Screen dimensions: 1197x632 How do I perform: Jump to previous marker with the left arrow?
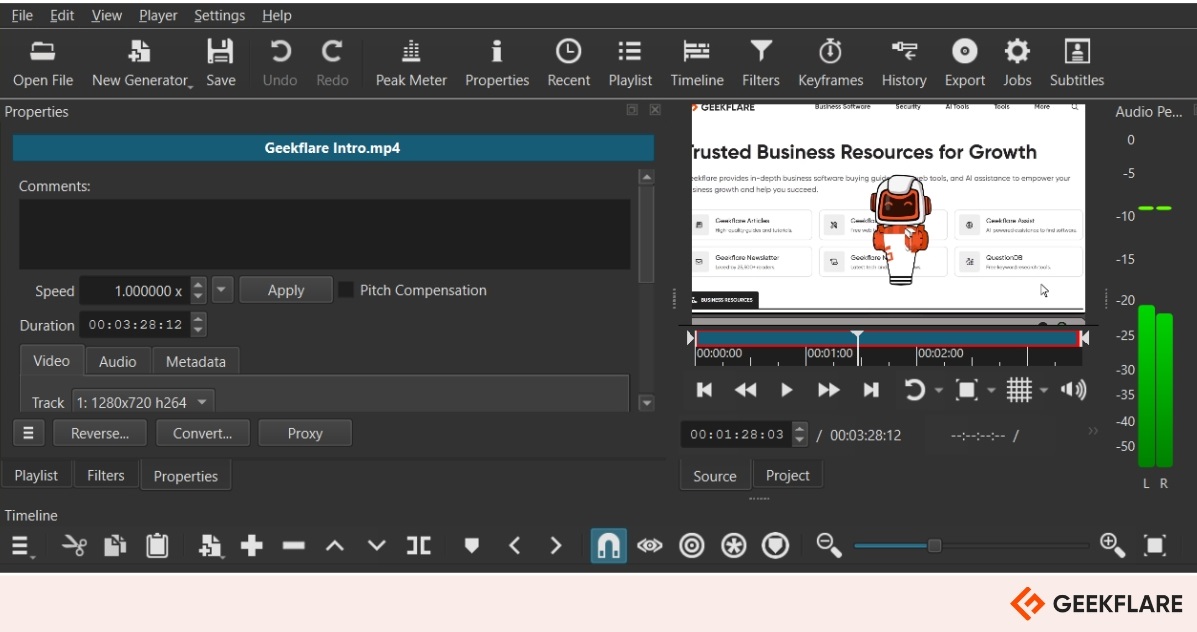coord(515,546)
